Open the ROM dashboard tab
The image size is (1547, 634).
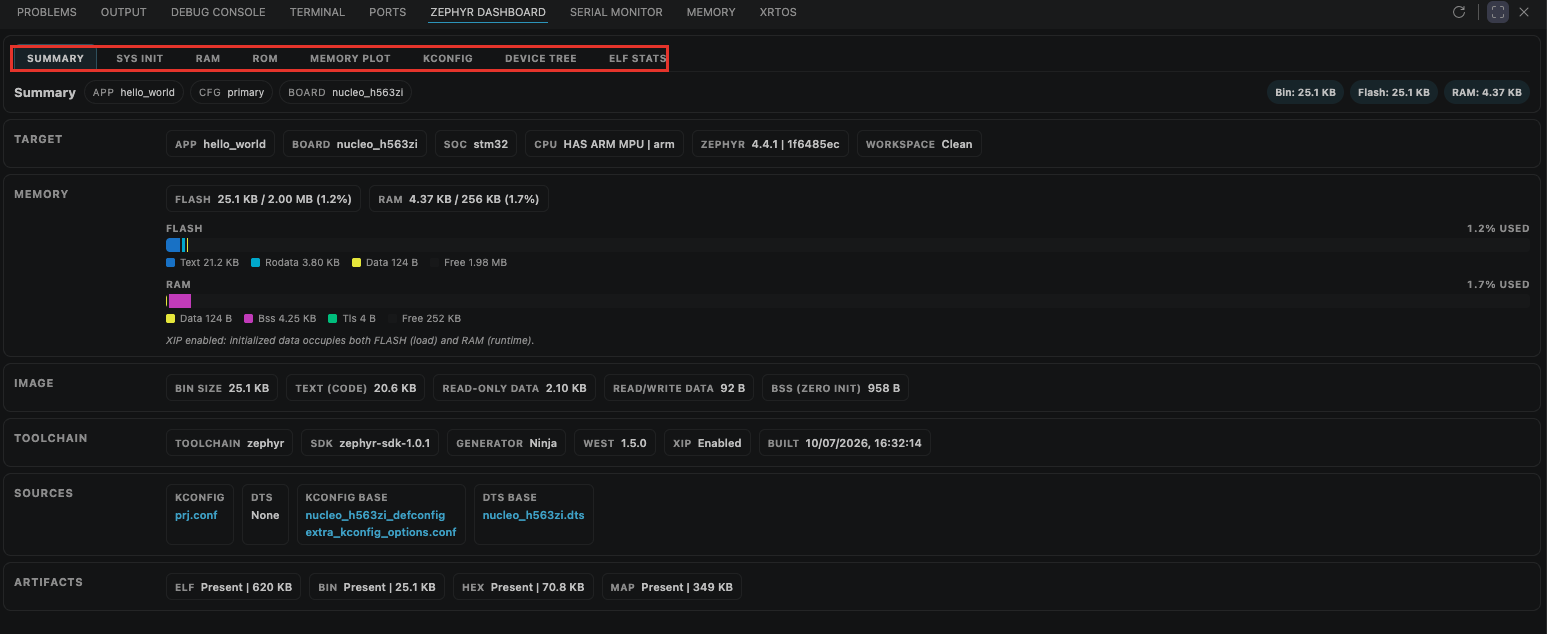(265, 58)
